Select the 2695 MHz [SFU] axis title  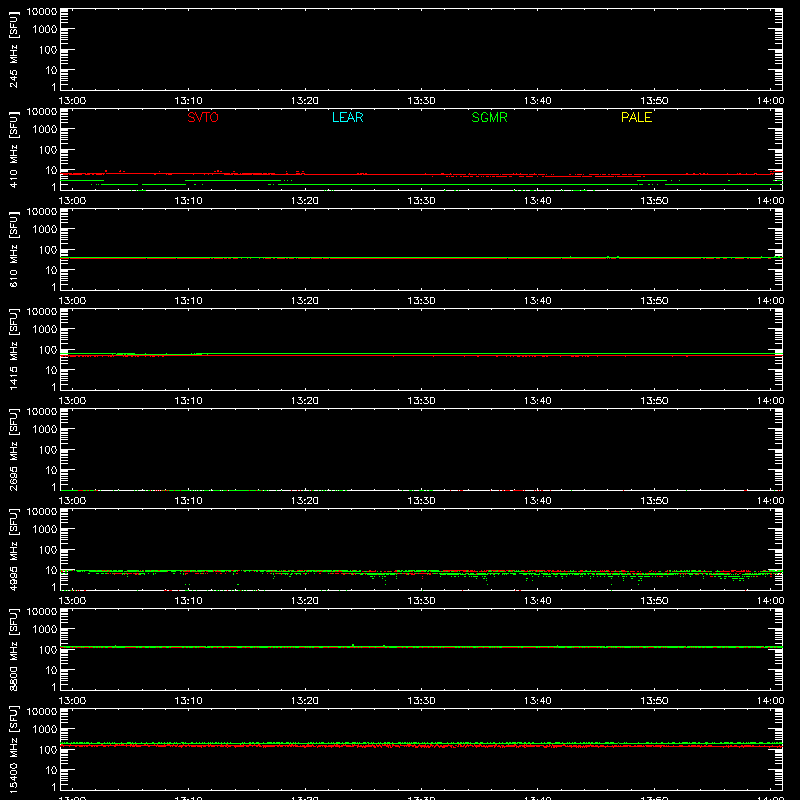[13, 449]
